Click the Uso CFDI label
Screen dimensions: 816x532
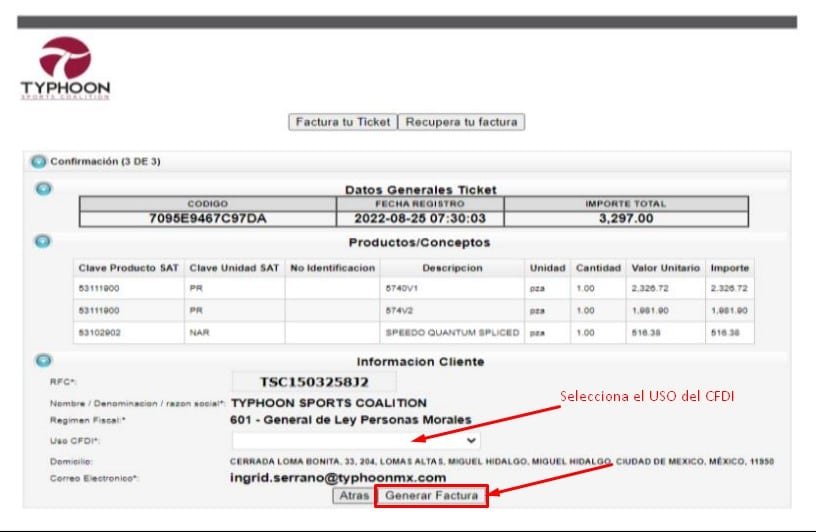(75, 441)
